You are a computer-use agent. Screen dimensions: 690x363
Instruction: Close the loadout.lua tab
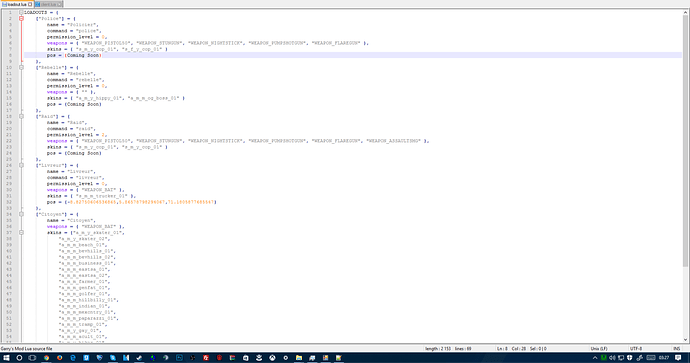[x=30, y=4]
